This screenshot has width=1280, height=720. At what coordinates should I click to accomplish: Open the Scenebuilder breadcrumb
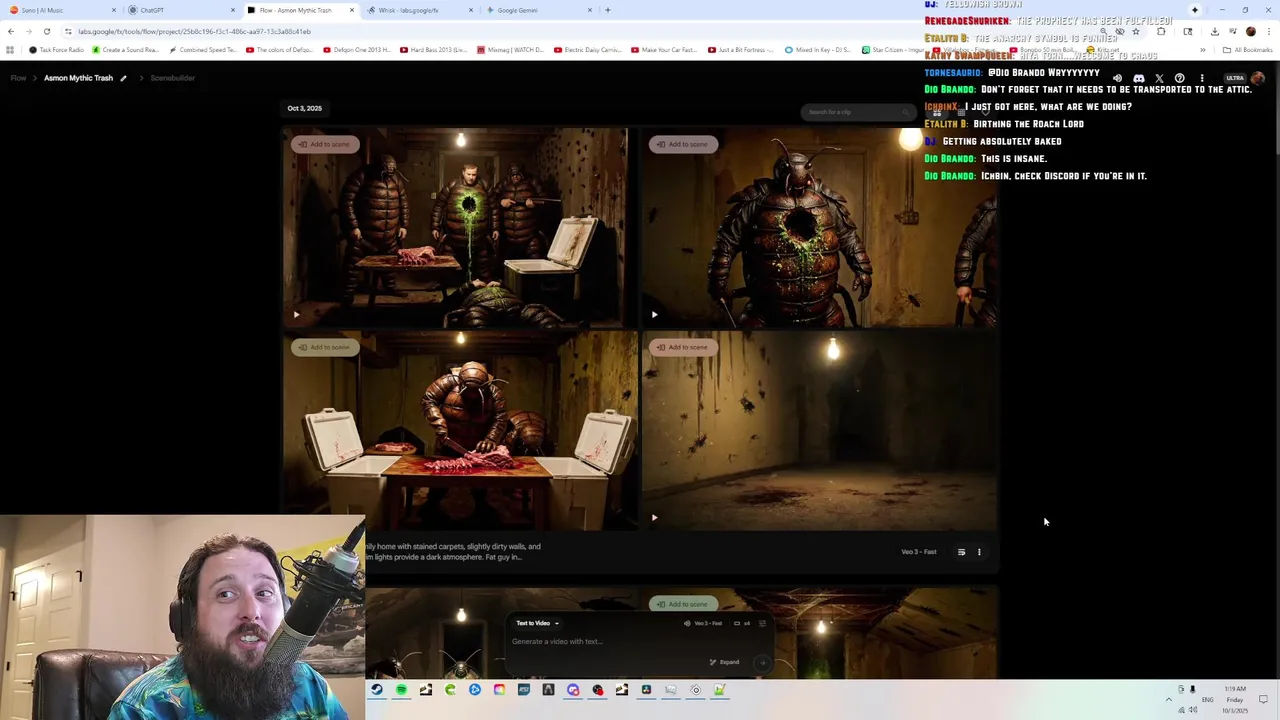(172, 78)
